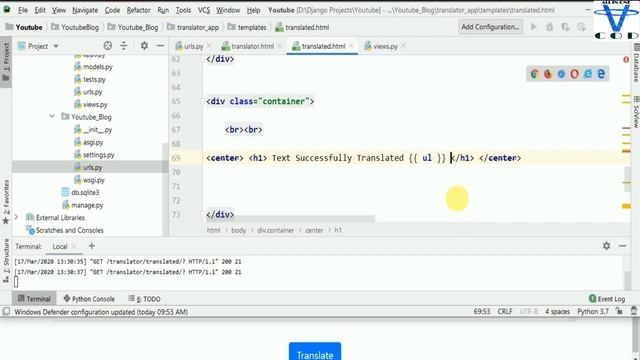The height and width of the screenshot is (360, 640).
Task: Open the Database tool window
Action: [636, 64]
